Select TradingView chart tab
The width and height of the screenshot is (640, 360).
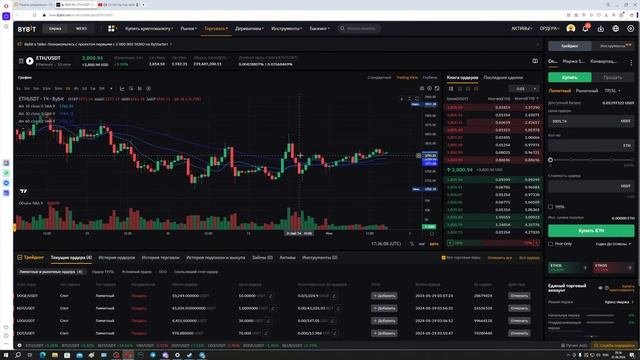407,77
